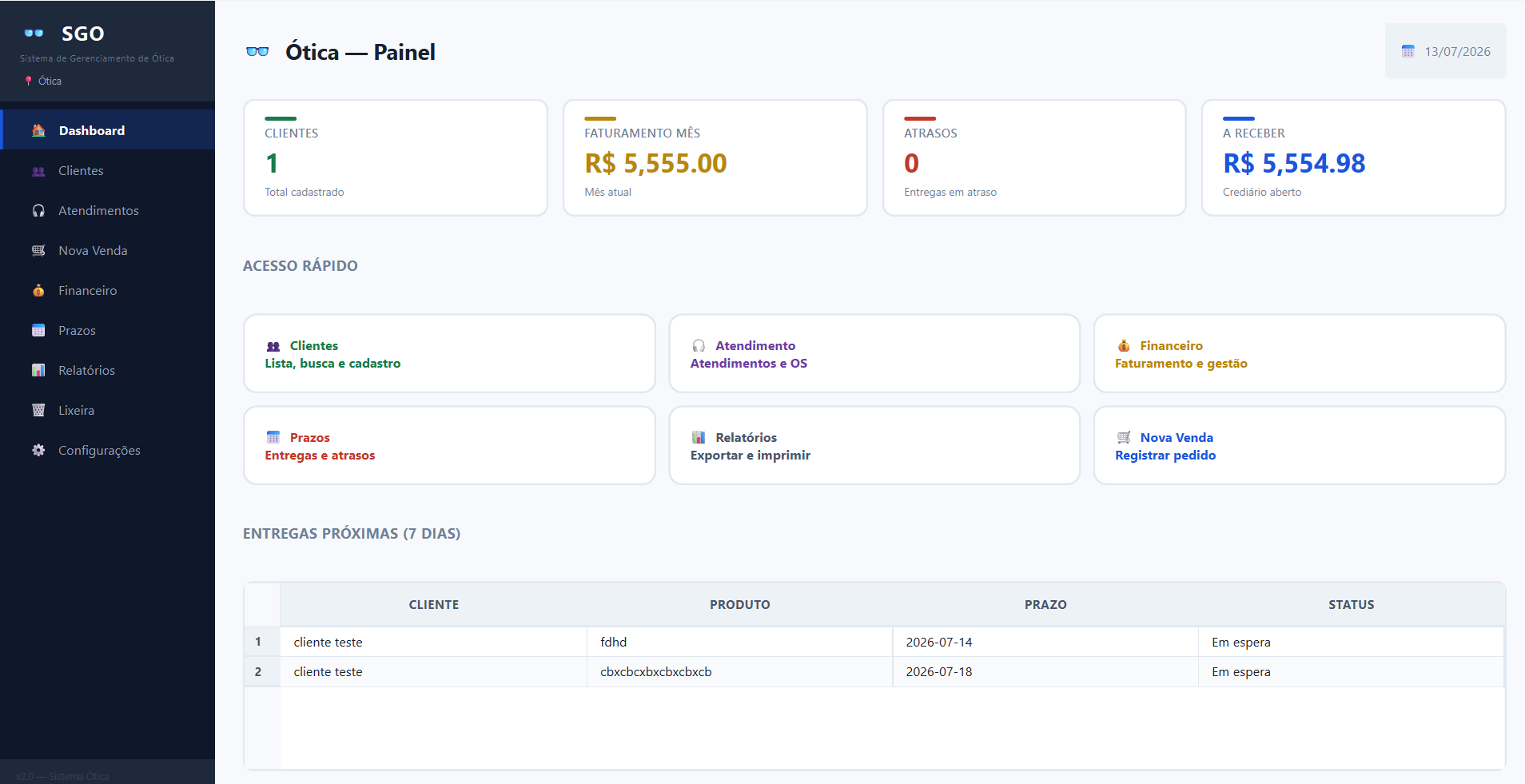Click the Atendimentos headset icon in sidebar
Screen dimensions: 1525x784
tap(38, 211)
